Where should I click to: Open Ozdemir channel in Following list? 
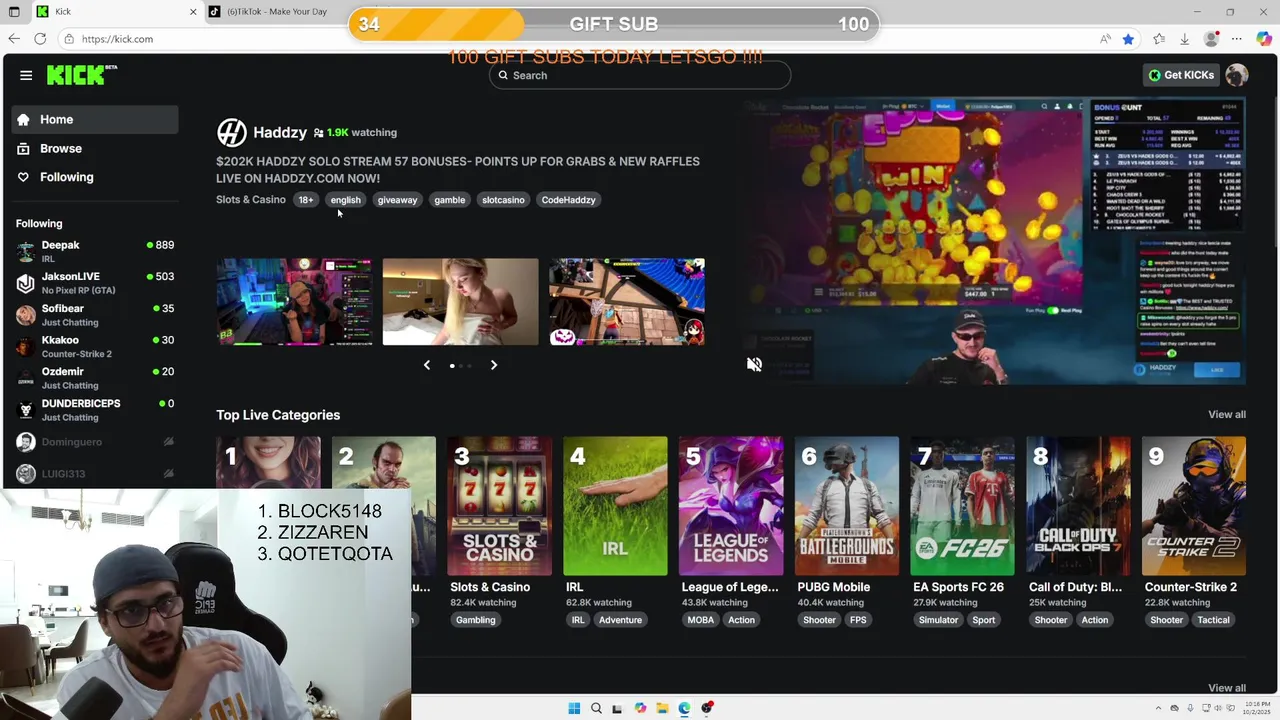click(95, 378)
